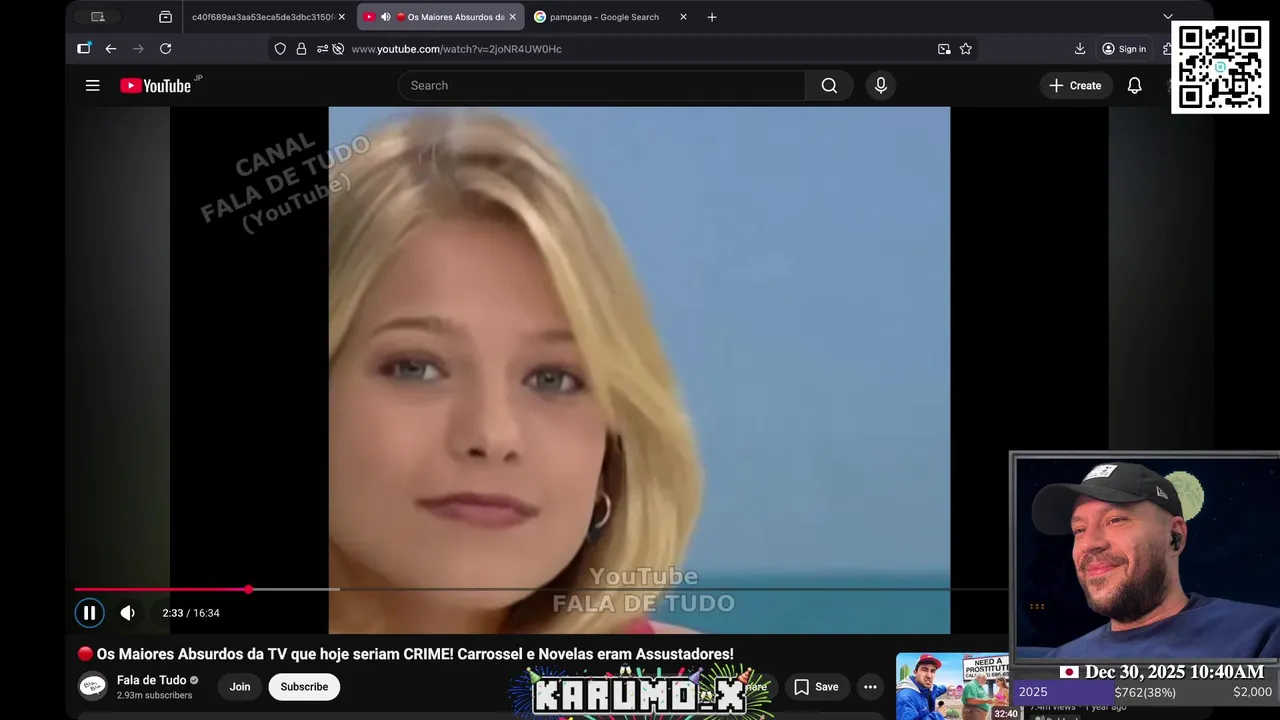Image resolution: width=1280 pixels, height=720 pixels.
Task: Expand the list all tabs chevron
Action: point(1167,17)
